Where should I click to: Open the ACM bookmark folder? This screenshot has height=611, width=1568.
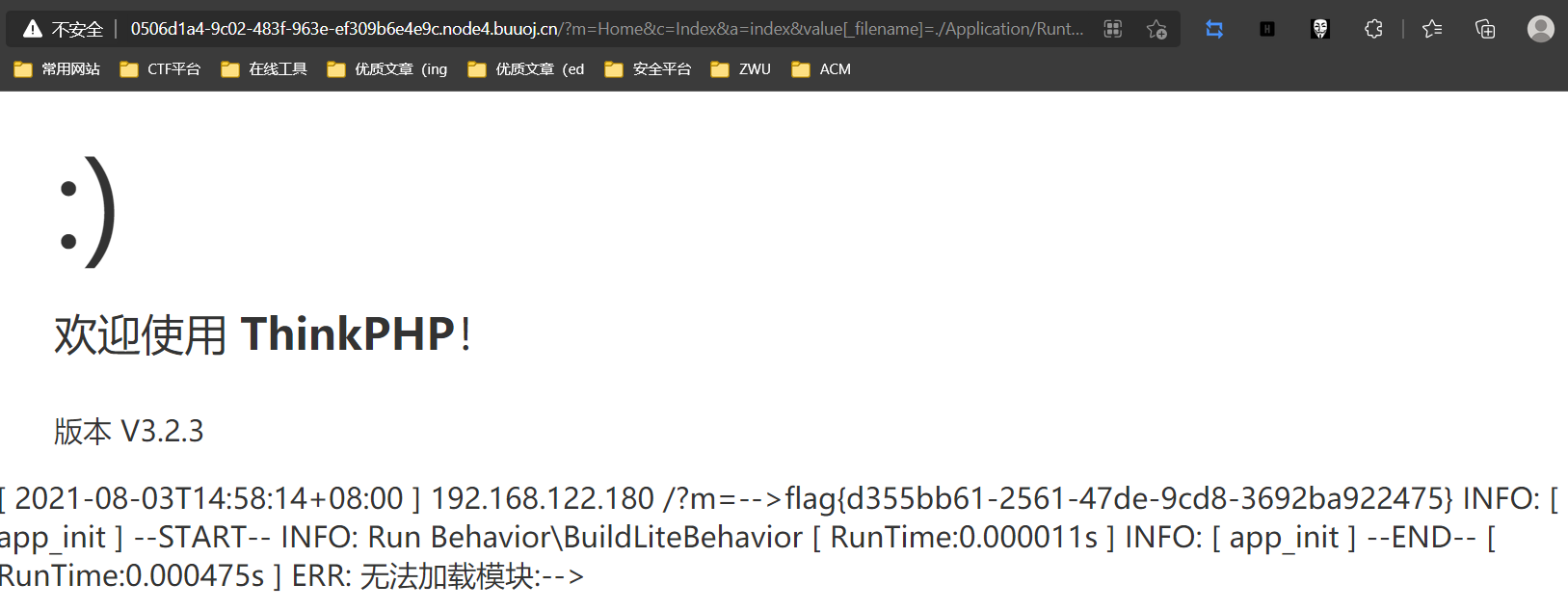821,69
